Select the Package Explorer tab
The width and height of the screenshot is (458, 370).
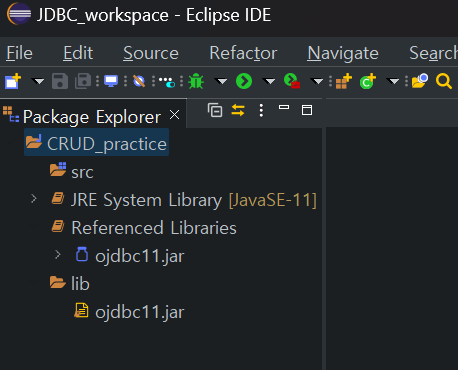[92, 117]
